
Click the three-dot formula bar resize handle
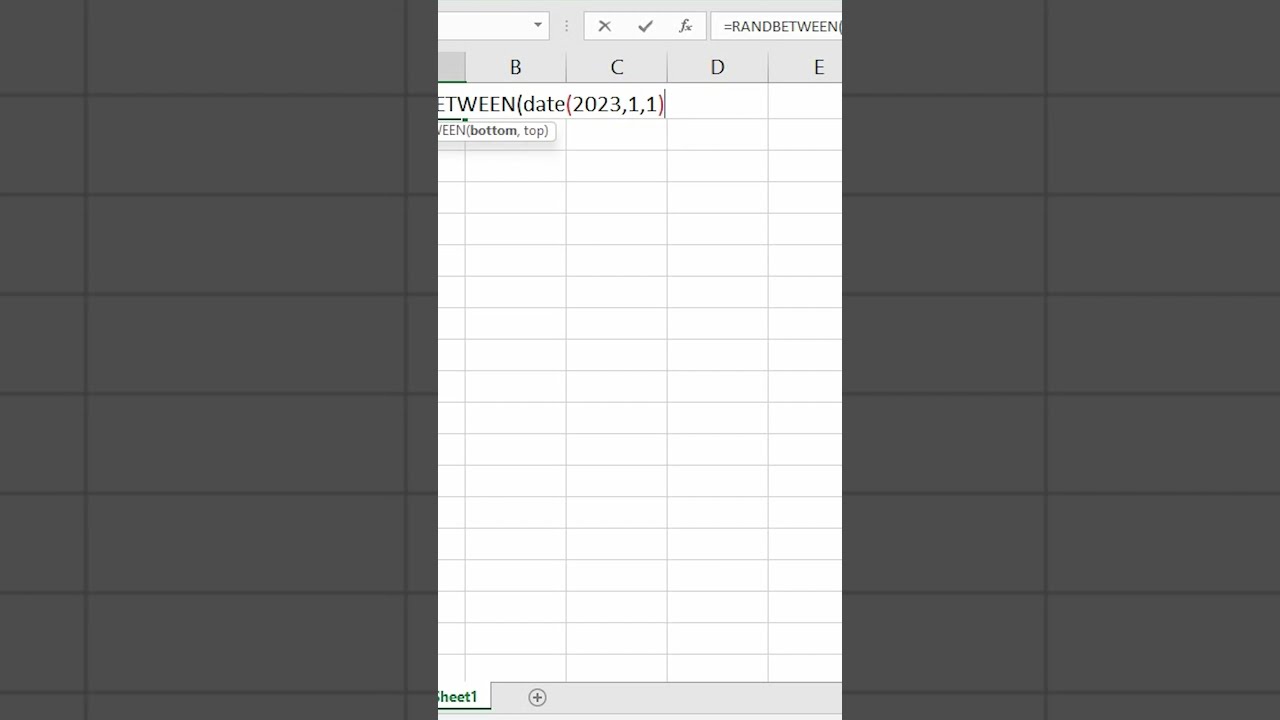(x=567, y=26)
